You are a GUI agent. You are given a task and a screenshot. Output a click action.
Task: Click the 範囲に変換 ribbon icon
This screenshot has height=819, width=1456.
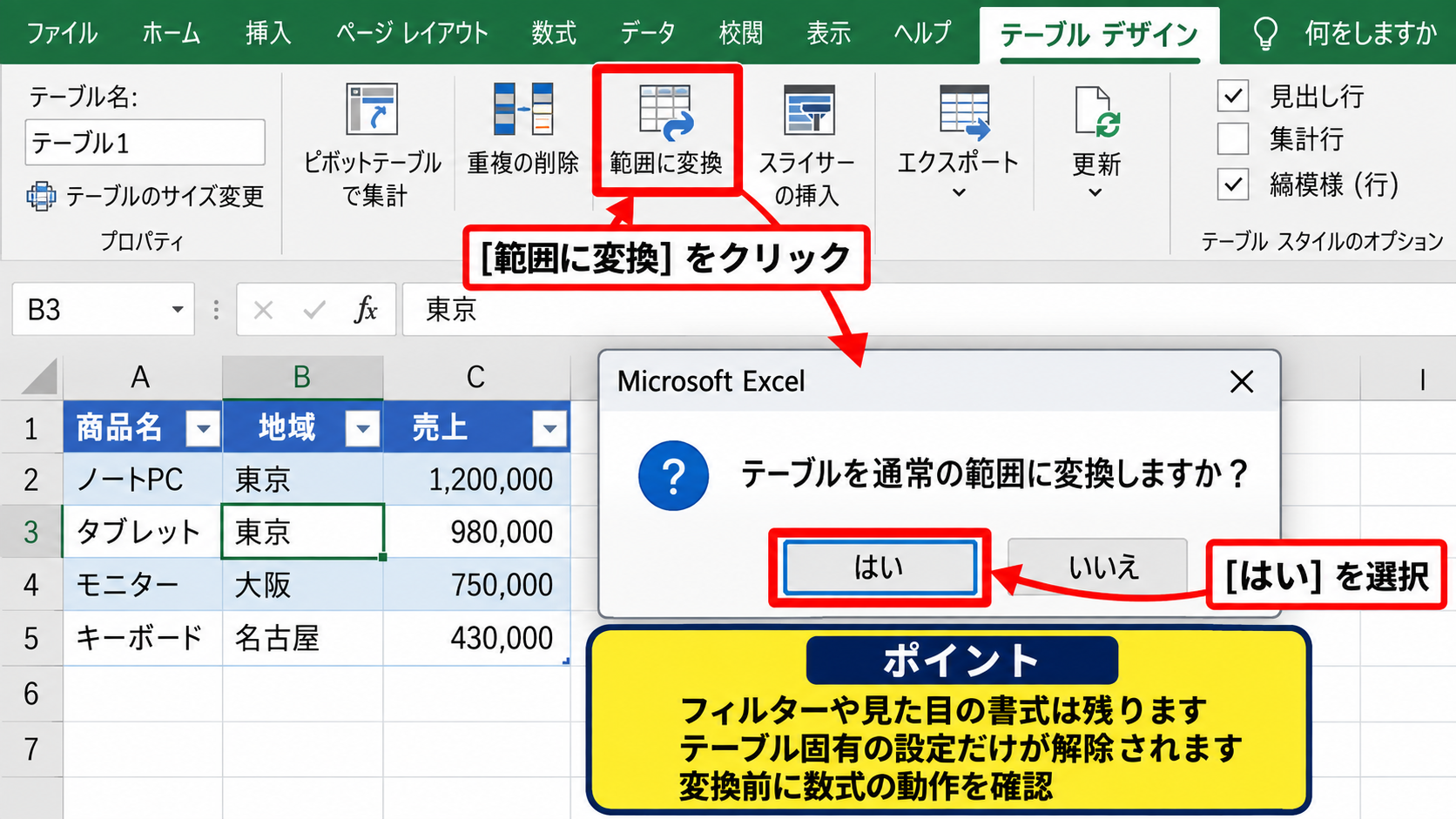[666, 112]
